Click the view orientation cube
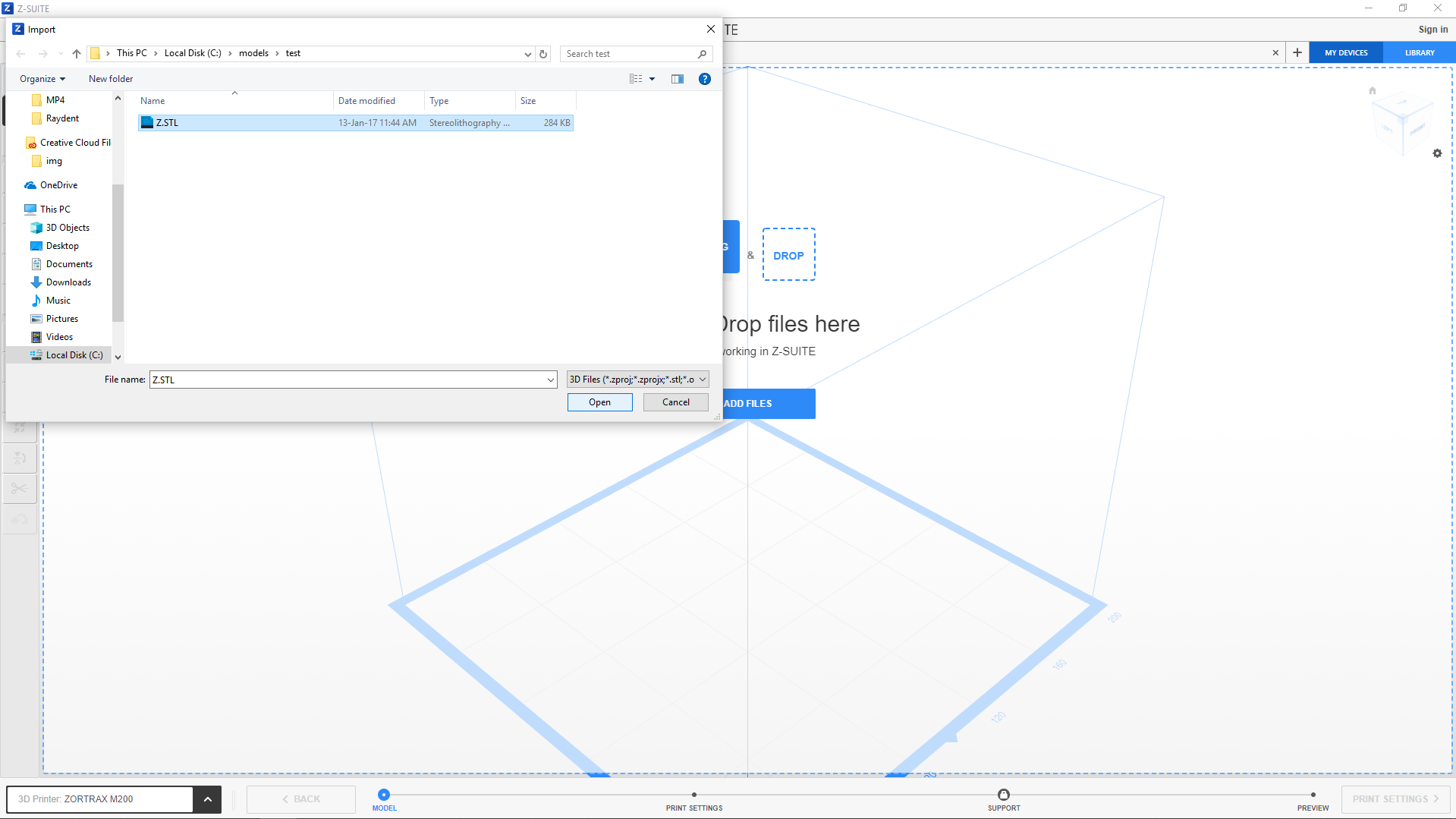 coord(1402,121)
